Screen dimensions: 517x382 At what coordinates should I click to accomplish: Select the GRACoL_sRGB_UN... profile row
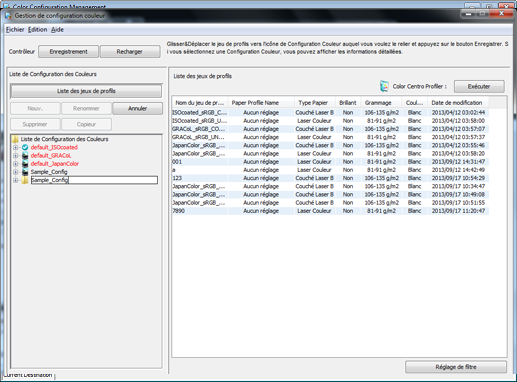(x=330, y=137)
